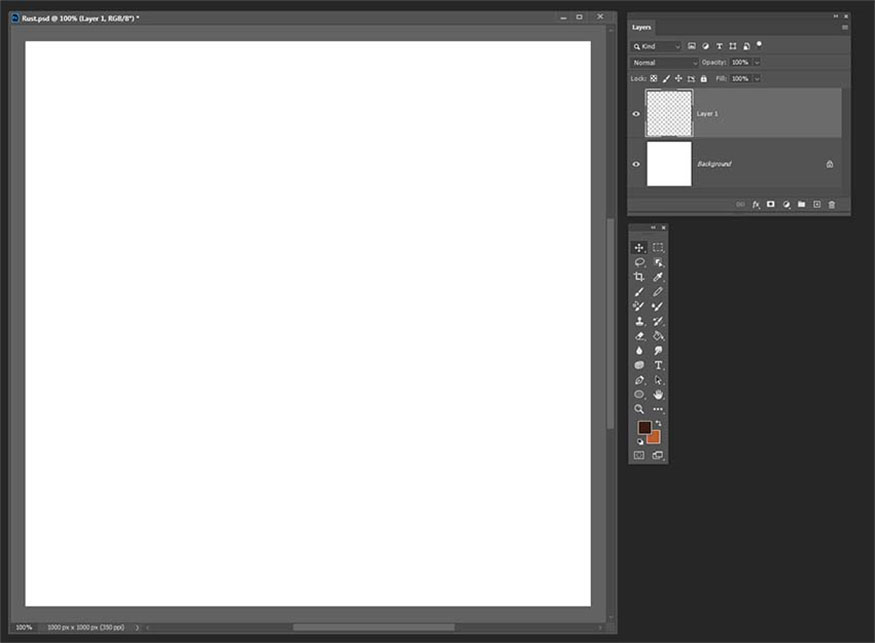Select the Zoom tool
This screenshot has height=643, width=875.
639,409
